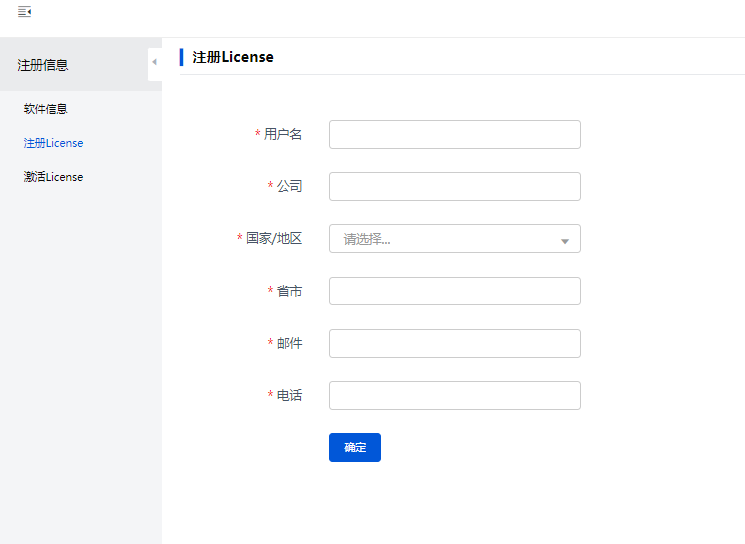
Task: Click the 国家/地区 field label text
Action: pos(274,239)
